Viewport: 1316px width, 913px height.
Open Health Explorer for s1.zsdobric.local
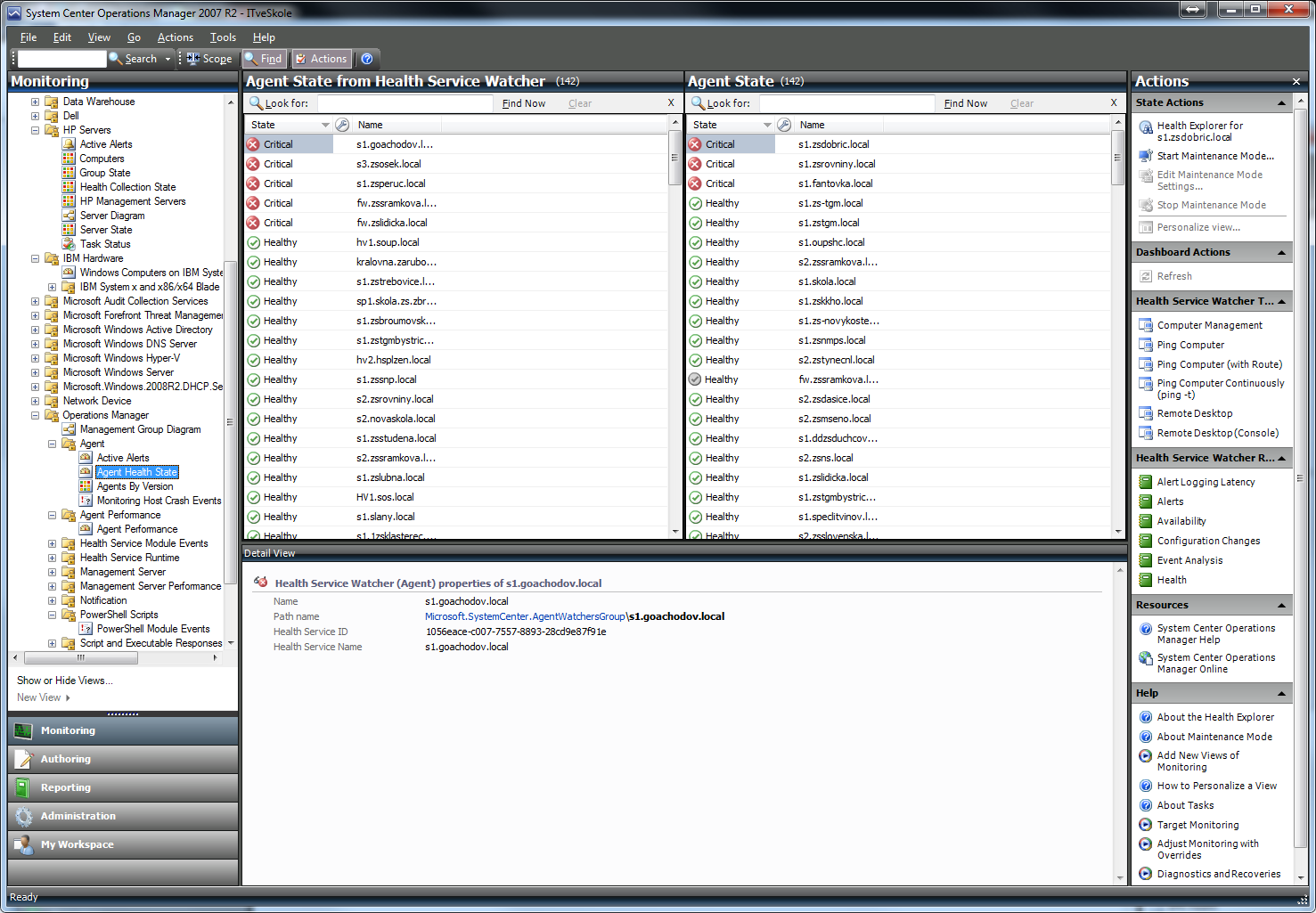(x=1199, y=131)
